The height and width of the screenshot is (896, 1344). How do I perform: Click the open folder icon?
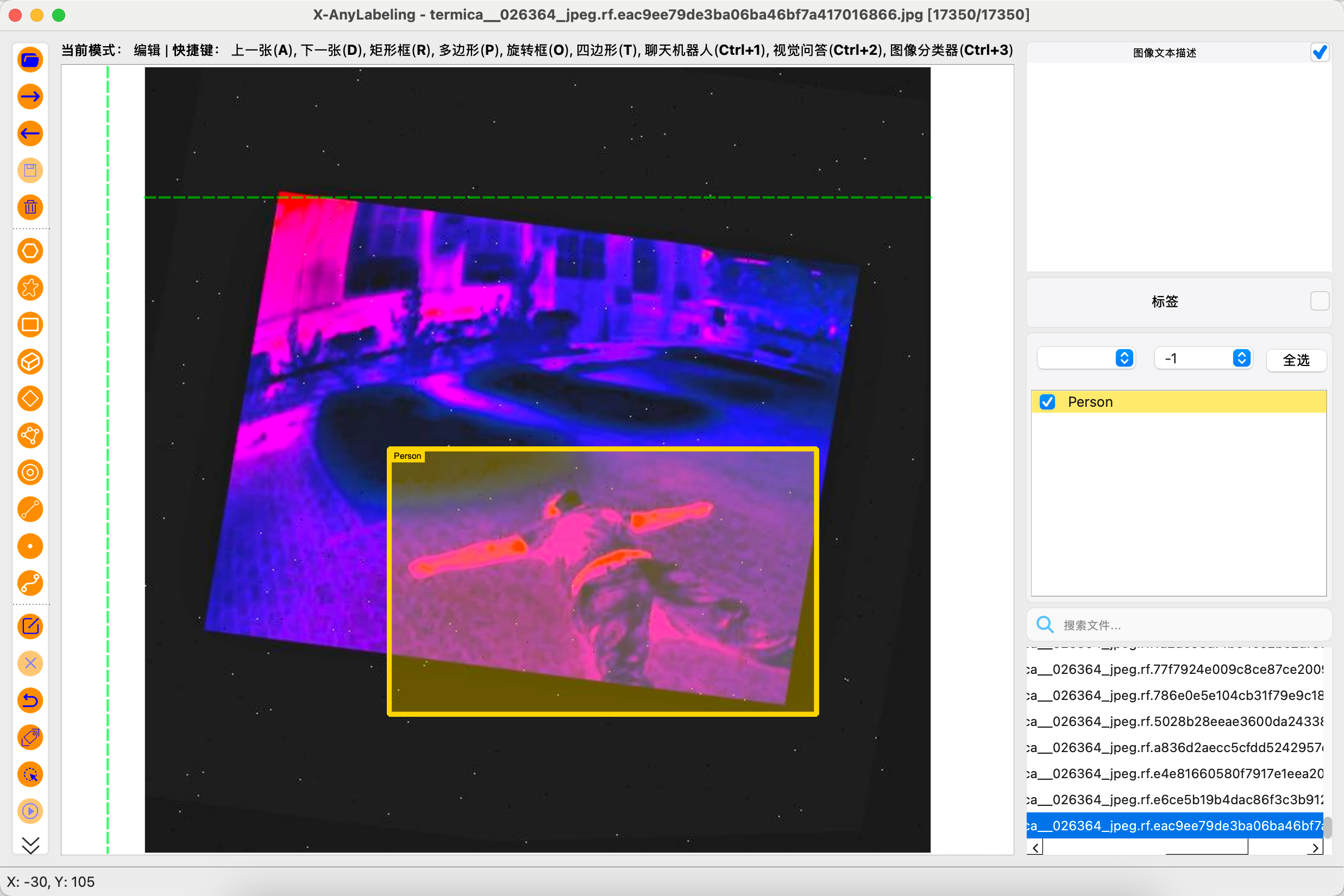[30, 59]
